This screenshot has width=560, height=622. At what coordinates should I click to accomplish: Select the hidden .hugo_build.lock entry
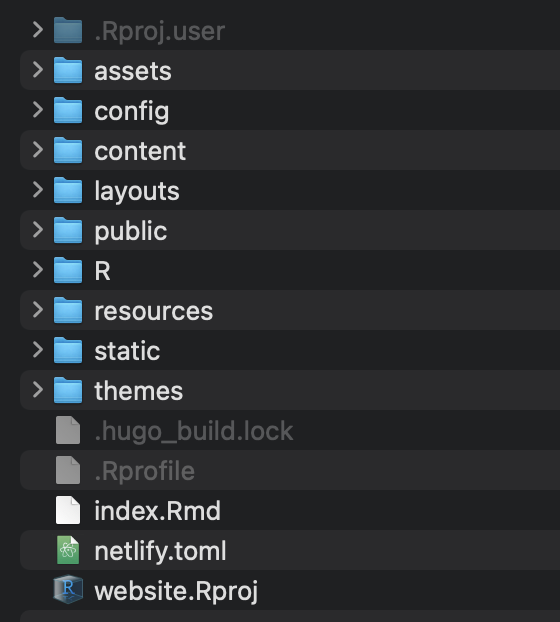290,430
